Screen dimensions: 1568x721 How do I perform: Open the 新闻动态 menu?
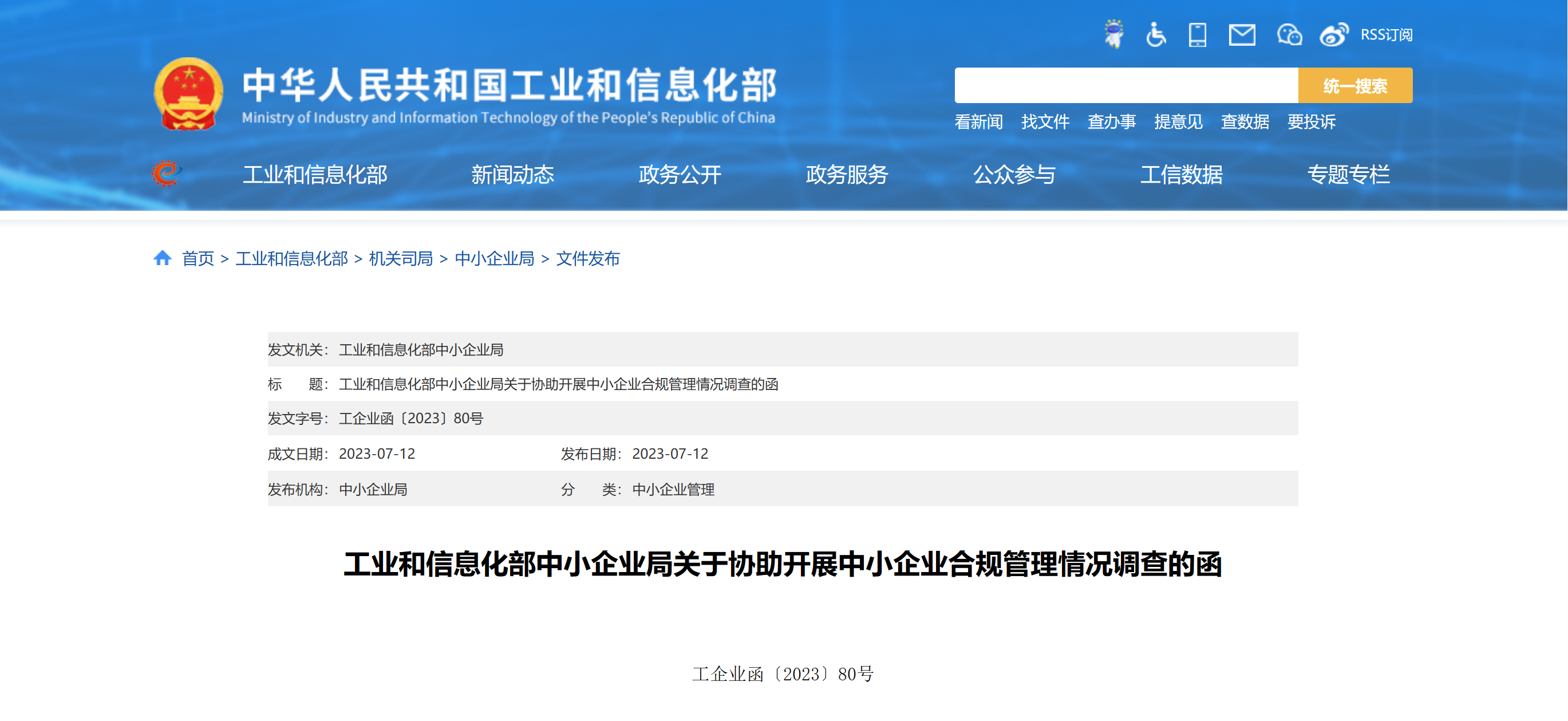(512, 175)
